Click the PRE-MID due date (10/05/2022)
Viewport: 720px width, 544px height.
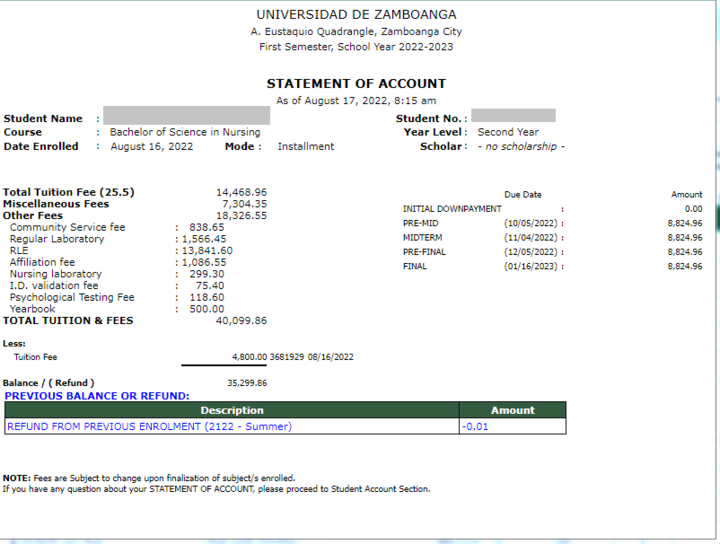pyautogui.click(x=531, y=223)
